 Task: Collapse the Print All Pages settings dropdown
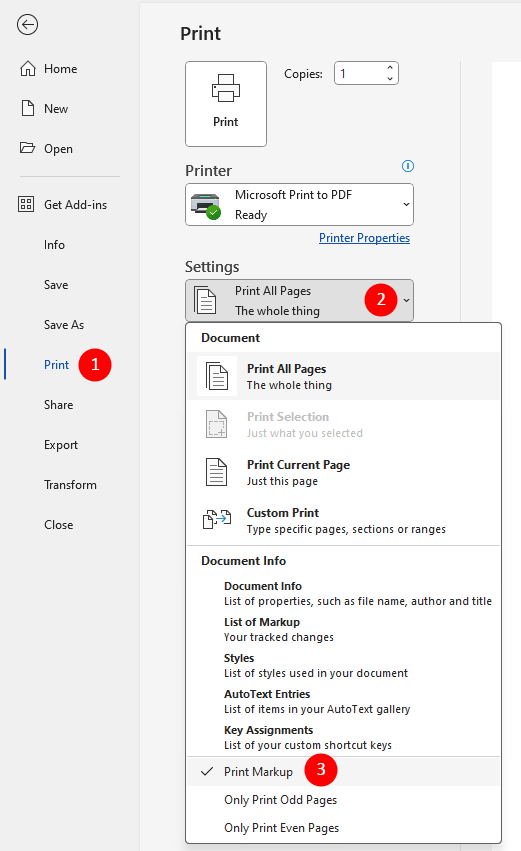(x=299, y=301)
